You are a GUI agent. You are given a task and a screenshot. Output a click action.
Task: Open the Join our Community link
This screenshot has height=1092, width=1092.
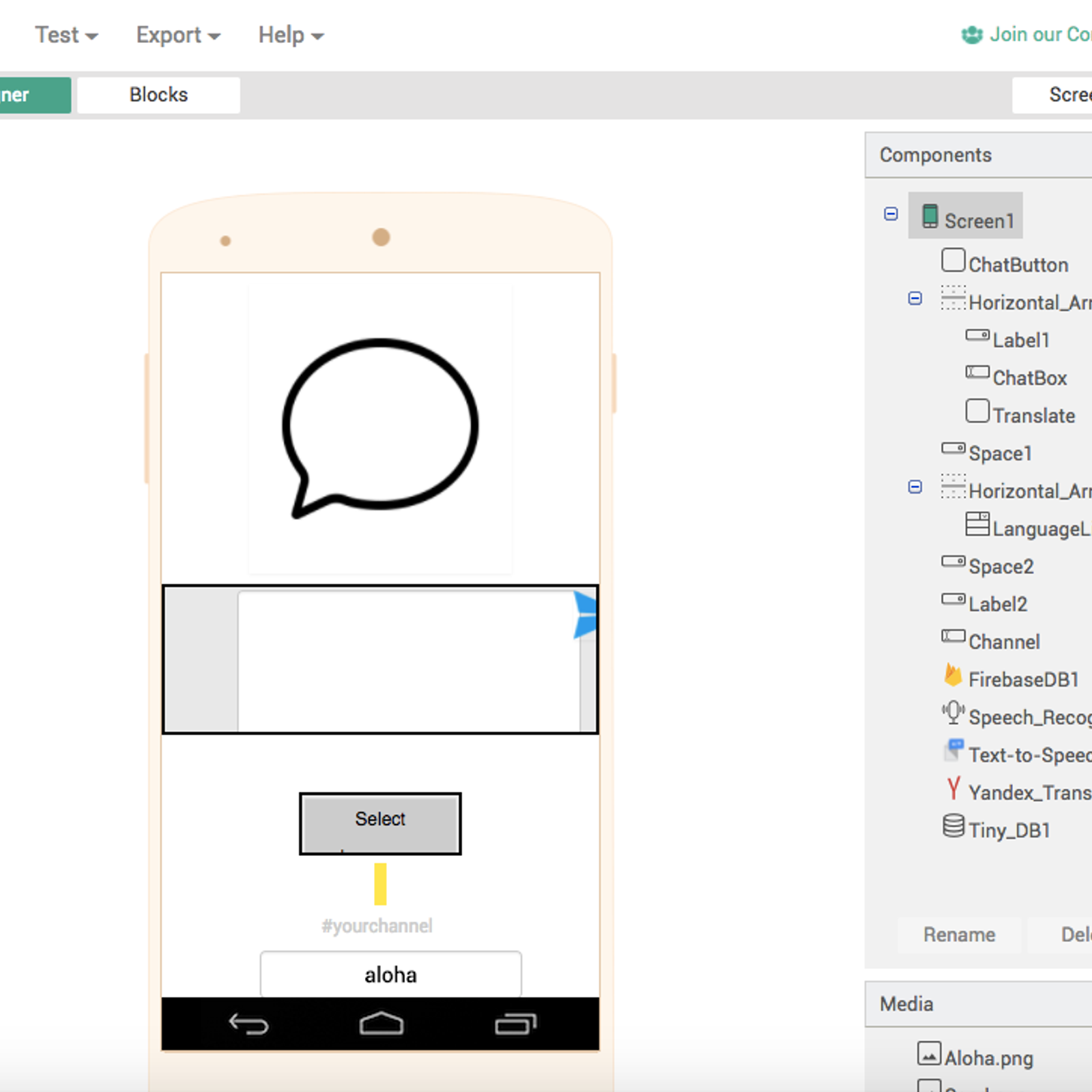click(1026, 34)
